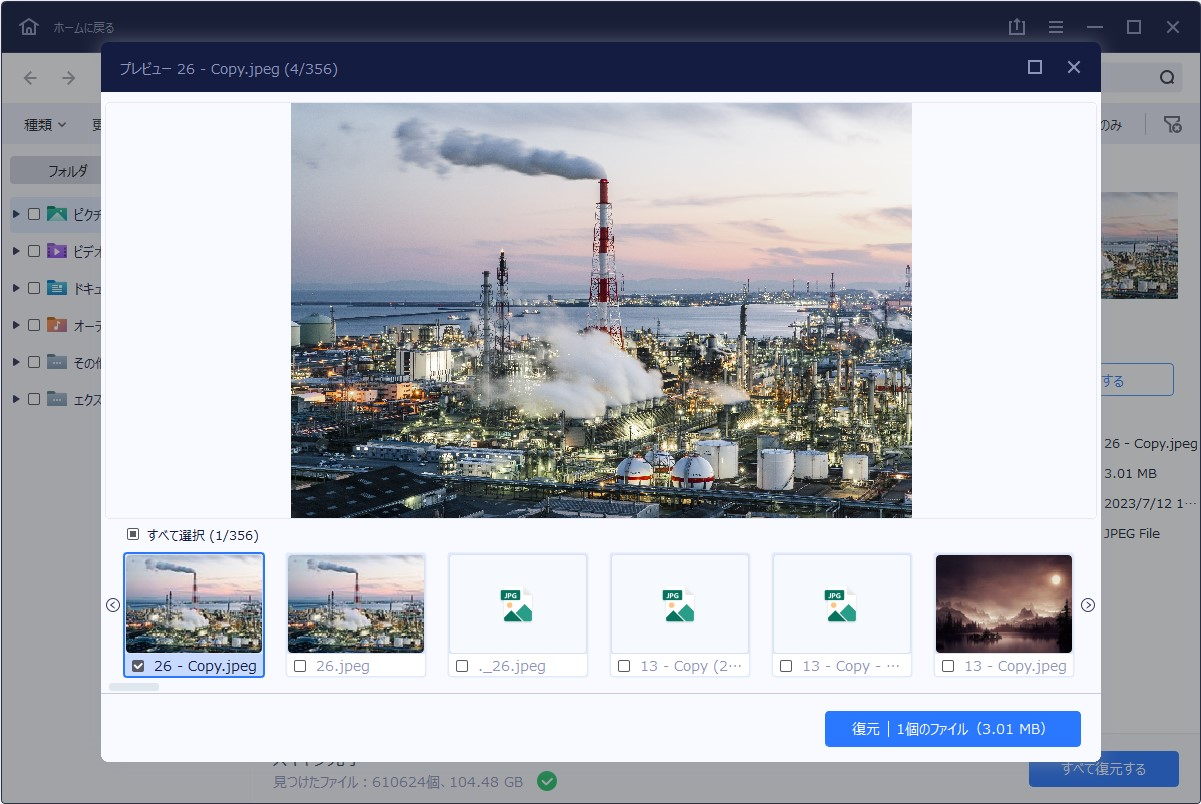Click the home icon in title bar
The image size is (1201, 804).
(x=29, y=27)
